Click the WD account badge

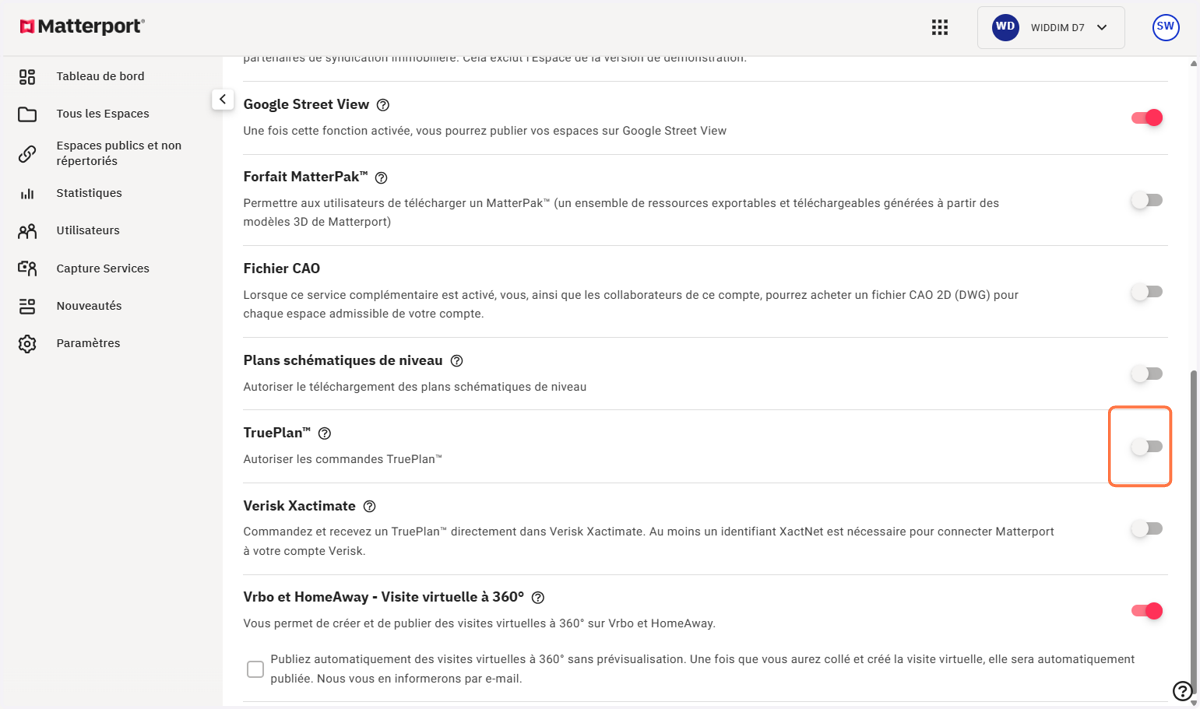1005,28
